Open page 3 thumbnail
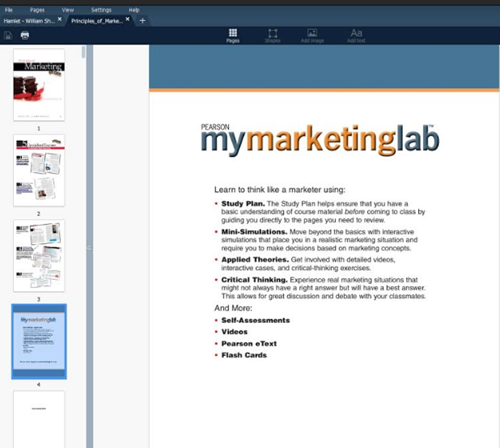Screen dimensions: 500x448 [x=39, y=256]
